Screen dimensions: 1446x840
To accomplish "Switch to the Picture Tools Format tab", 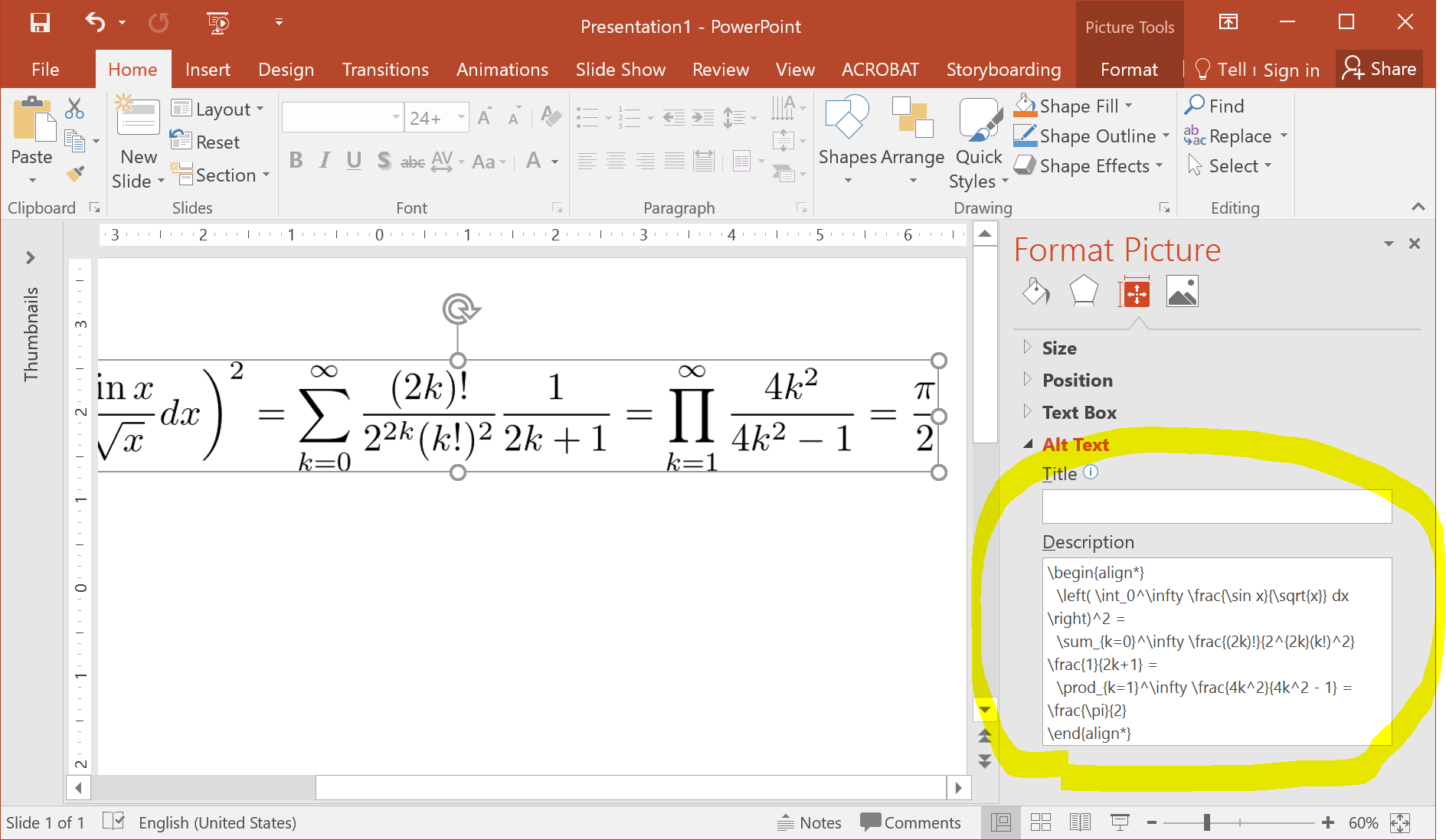I will tap(1129, 70).
